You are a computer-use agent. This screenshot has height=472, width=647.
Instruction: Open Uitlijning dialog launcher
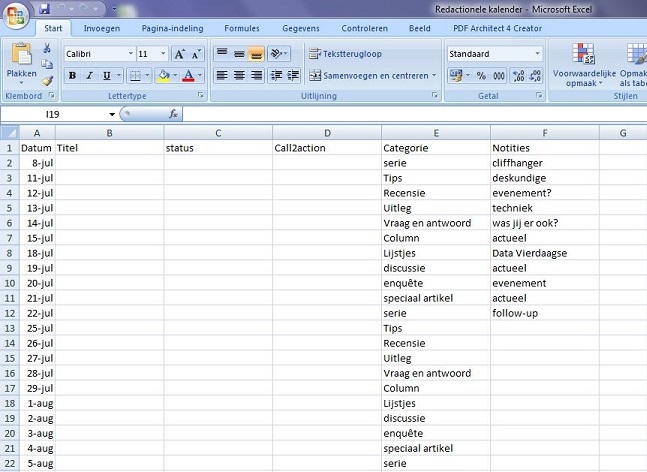[434, 95]
